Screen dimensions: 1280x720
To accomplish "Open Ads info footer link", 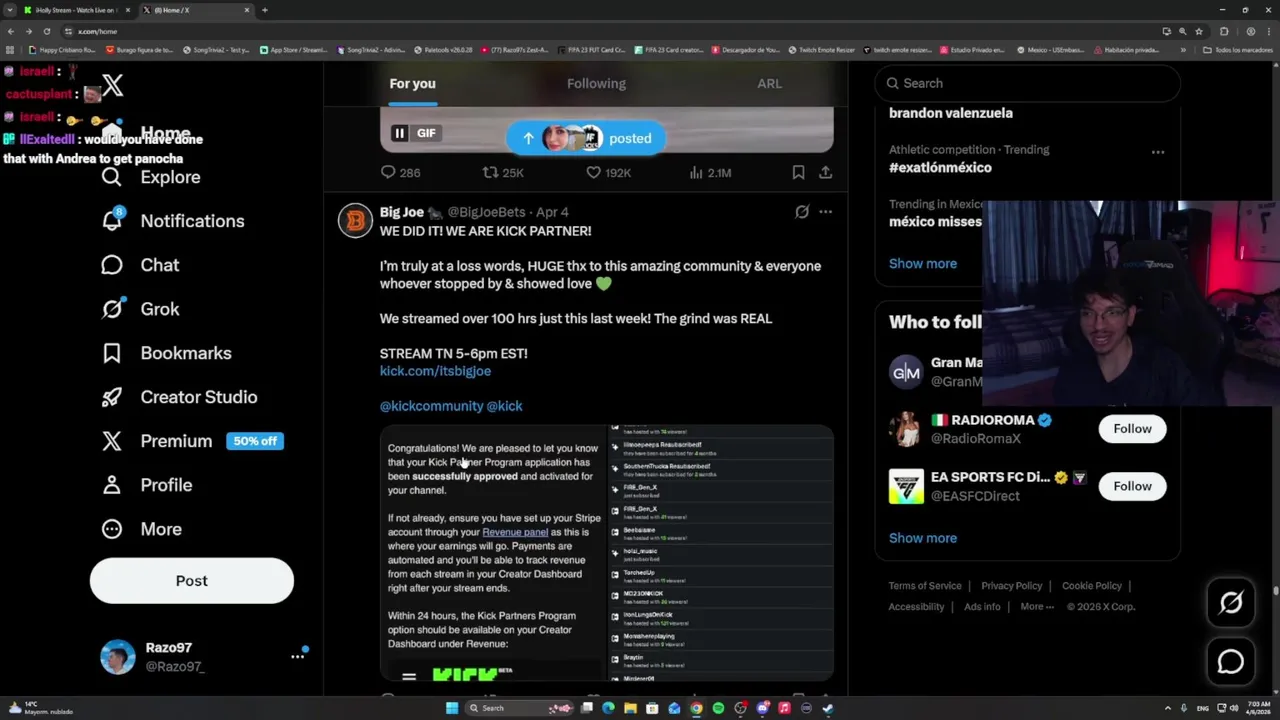I will pos(982,607).
